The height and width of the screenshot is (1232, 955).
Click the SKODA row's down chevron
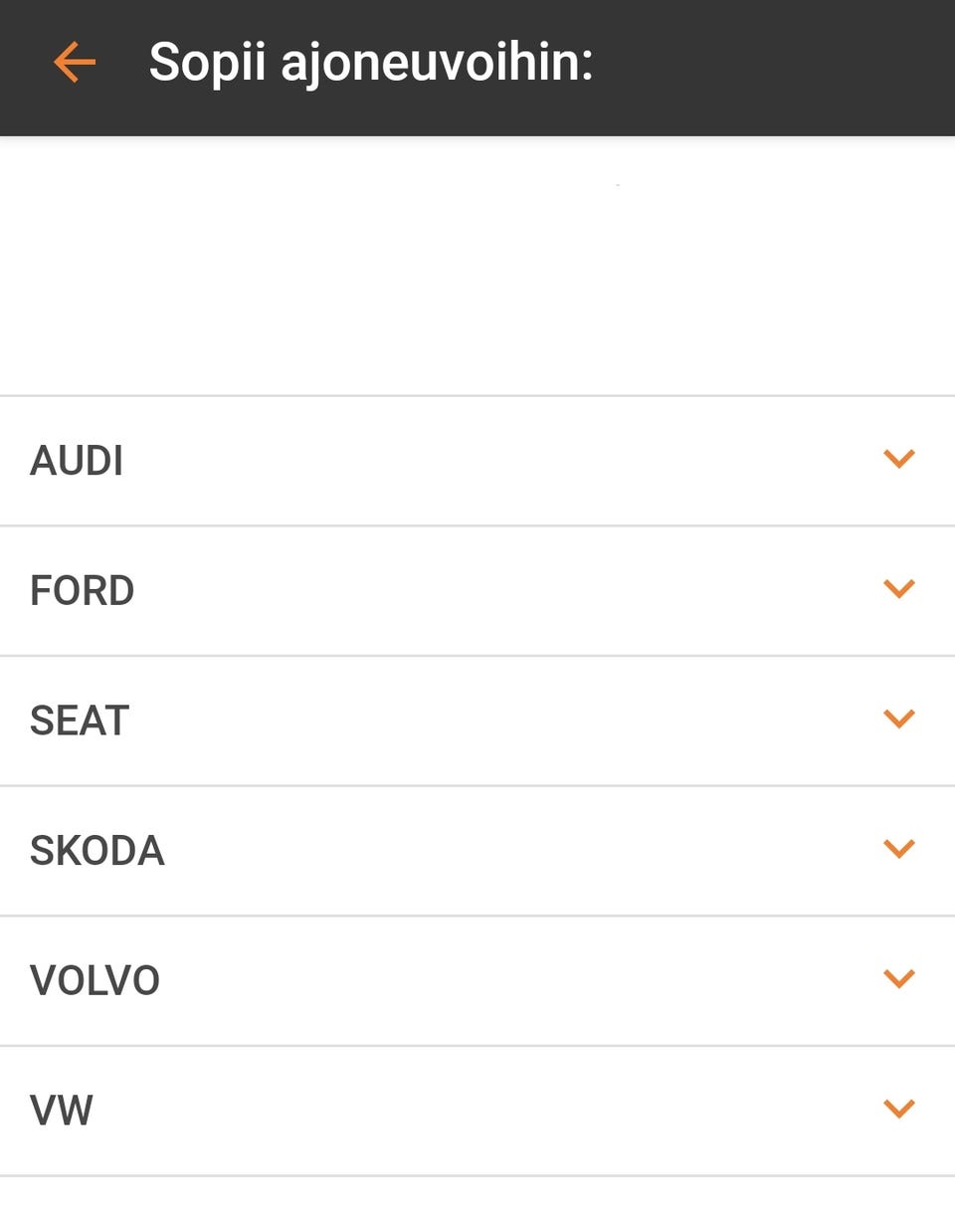tap(898, 849)
